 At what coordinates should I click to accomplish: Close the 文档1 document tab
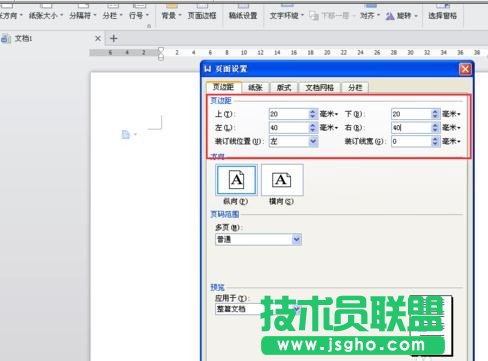tap(98, 38)
